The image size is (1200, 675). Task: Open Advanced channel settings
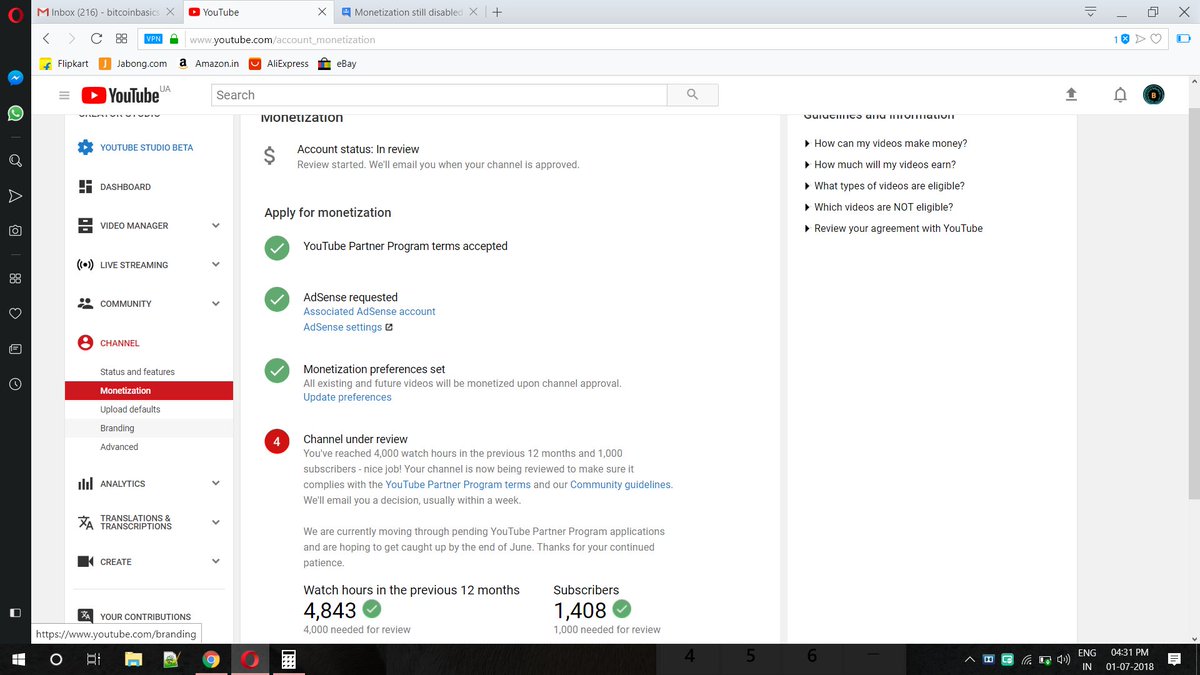[119, 447]
